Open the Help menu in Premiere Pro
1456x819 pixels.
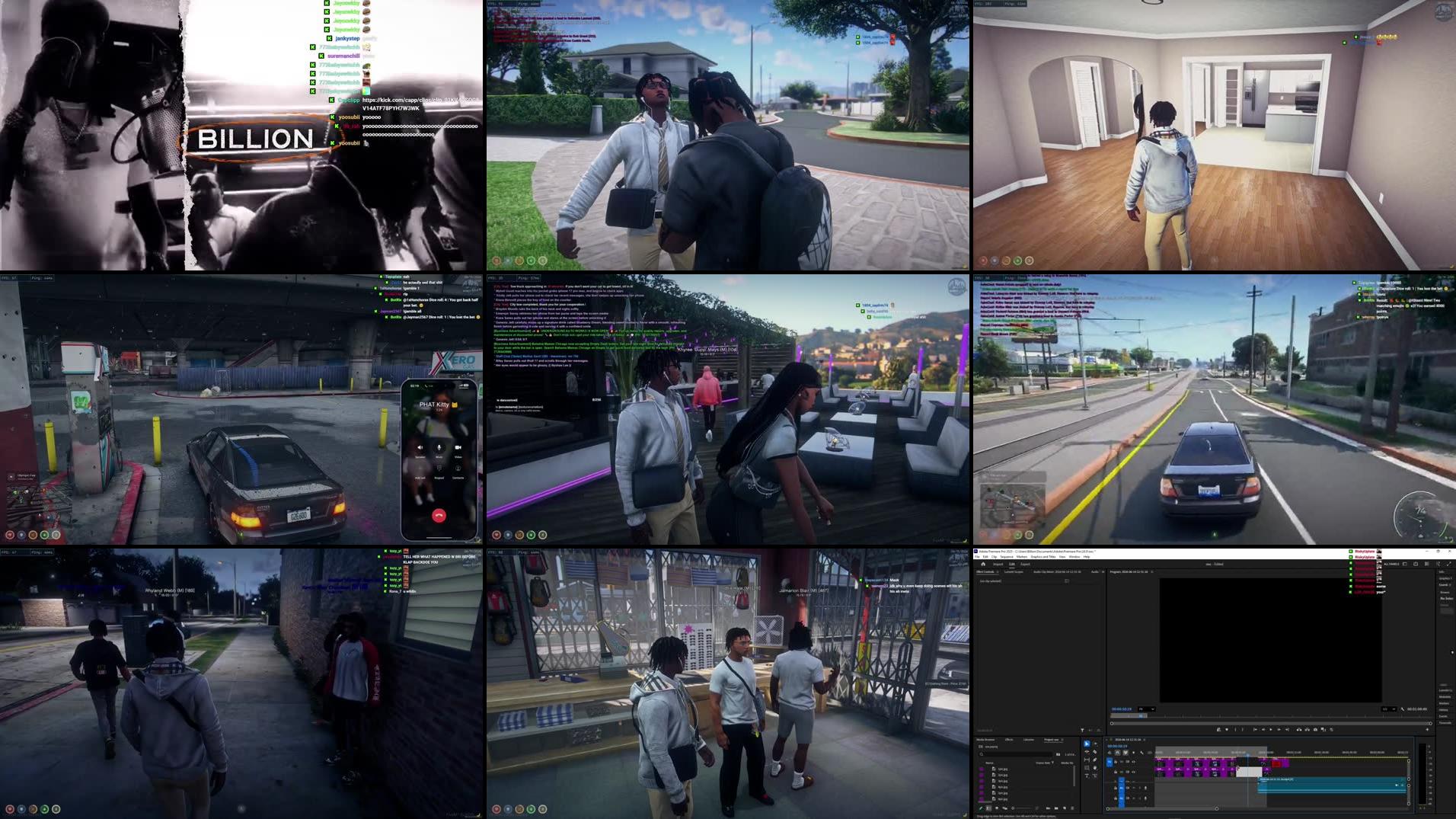click(1087, 557)
